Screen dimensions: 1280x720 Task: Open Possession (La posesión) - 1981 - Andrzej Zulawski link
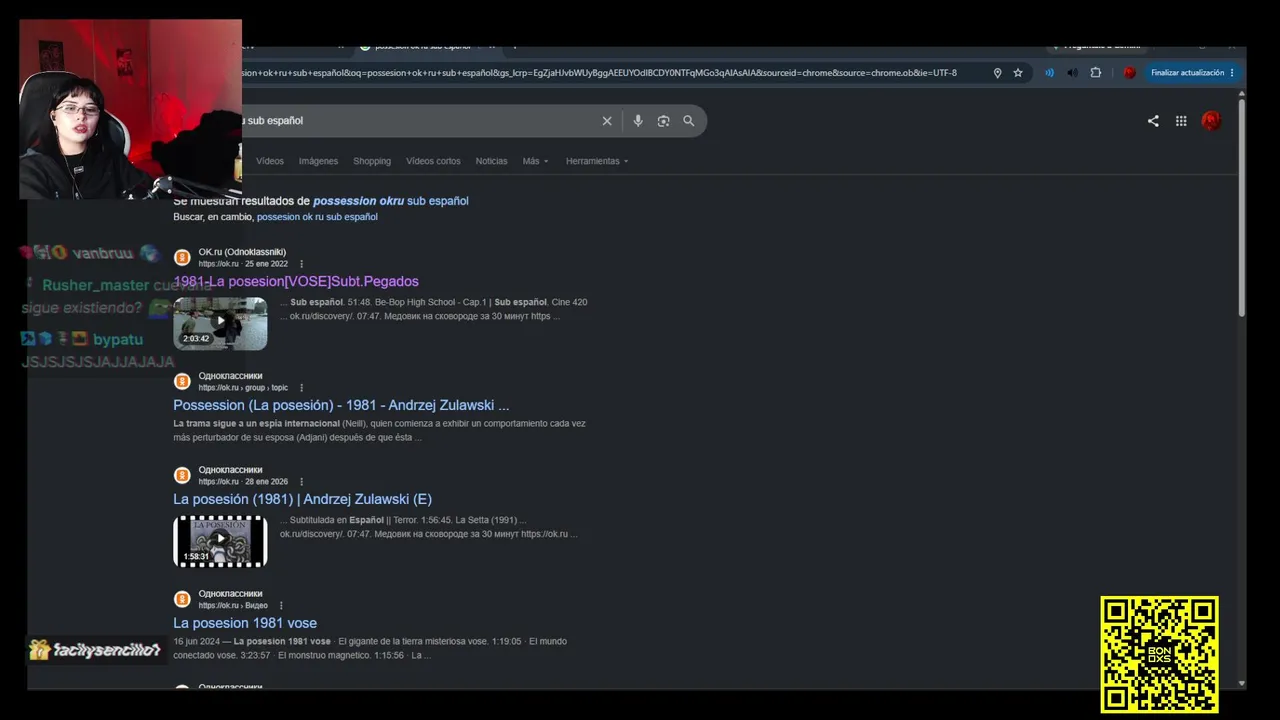[341, 406]
